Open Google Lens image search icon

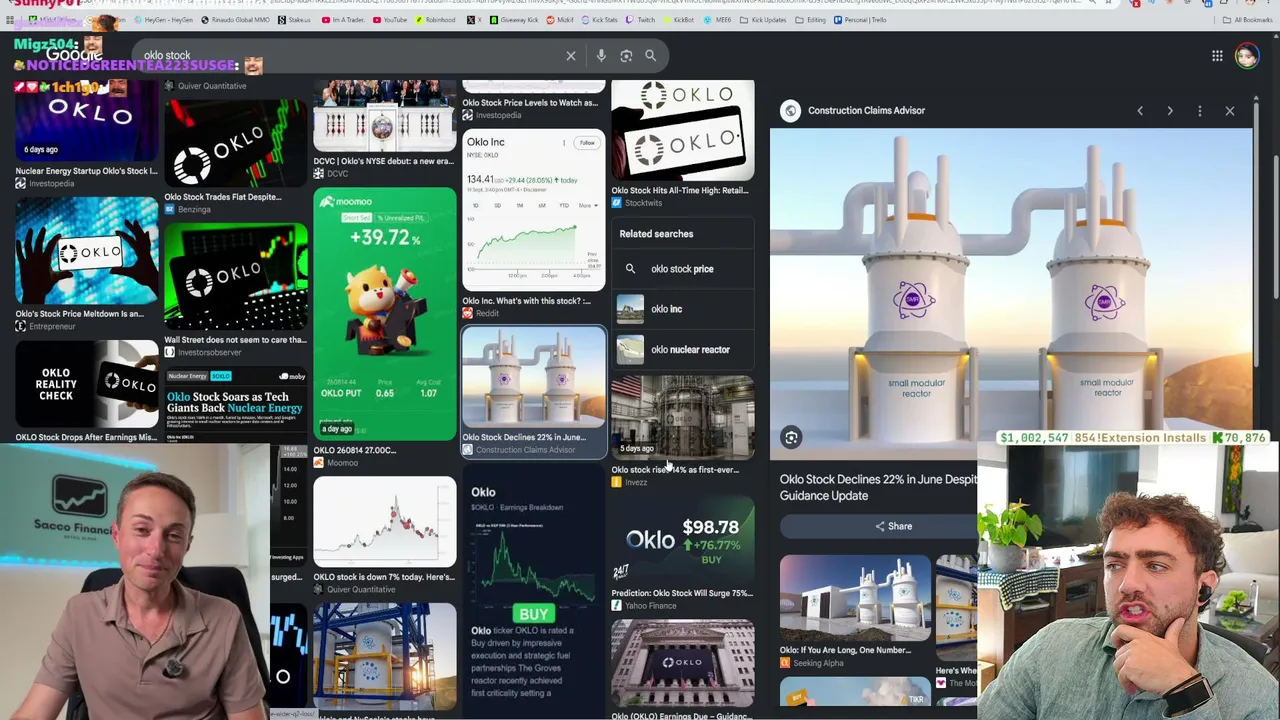coord(626,56)
